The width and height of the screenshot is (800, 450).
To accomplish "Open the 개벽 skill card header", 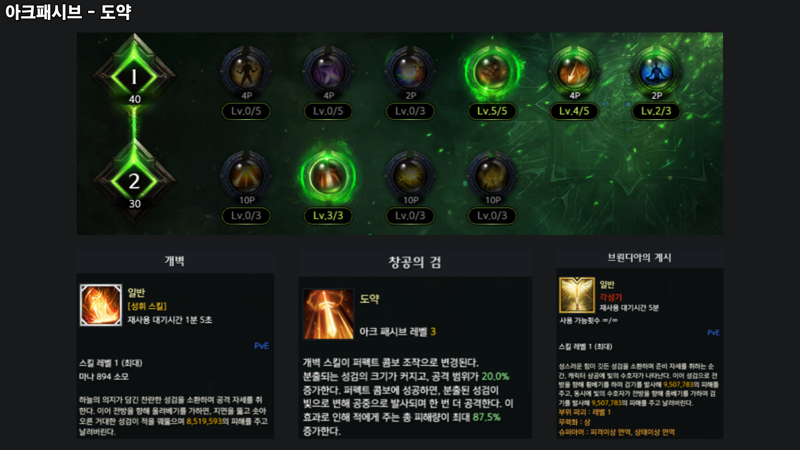I will click(x=175, y=261).
